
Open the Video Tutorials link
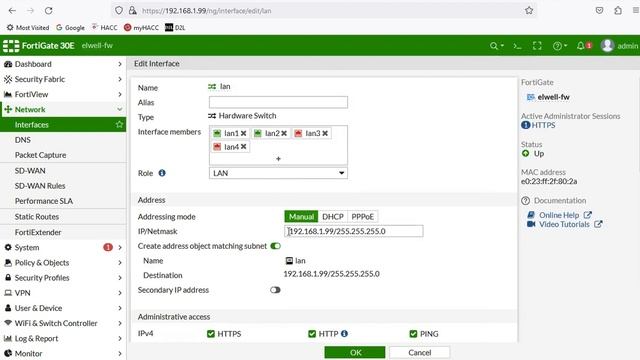click(x=564, y=224)
